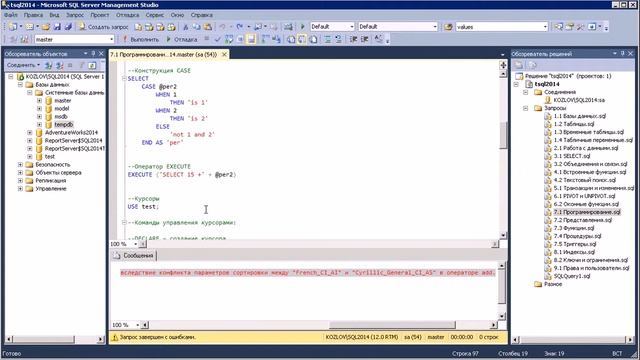
Task: Run the query with Выполнить
Action: [141, 39]
